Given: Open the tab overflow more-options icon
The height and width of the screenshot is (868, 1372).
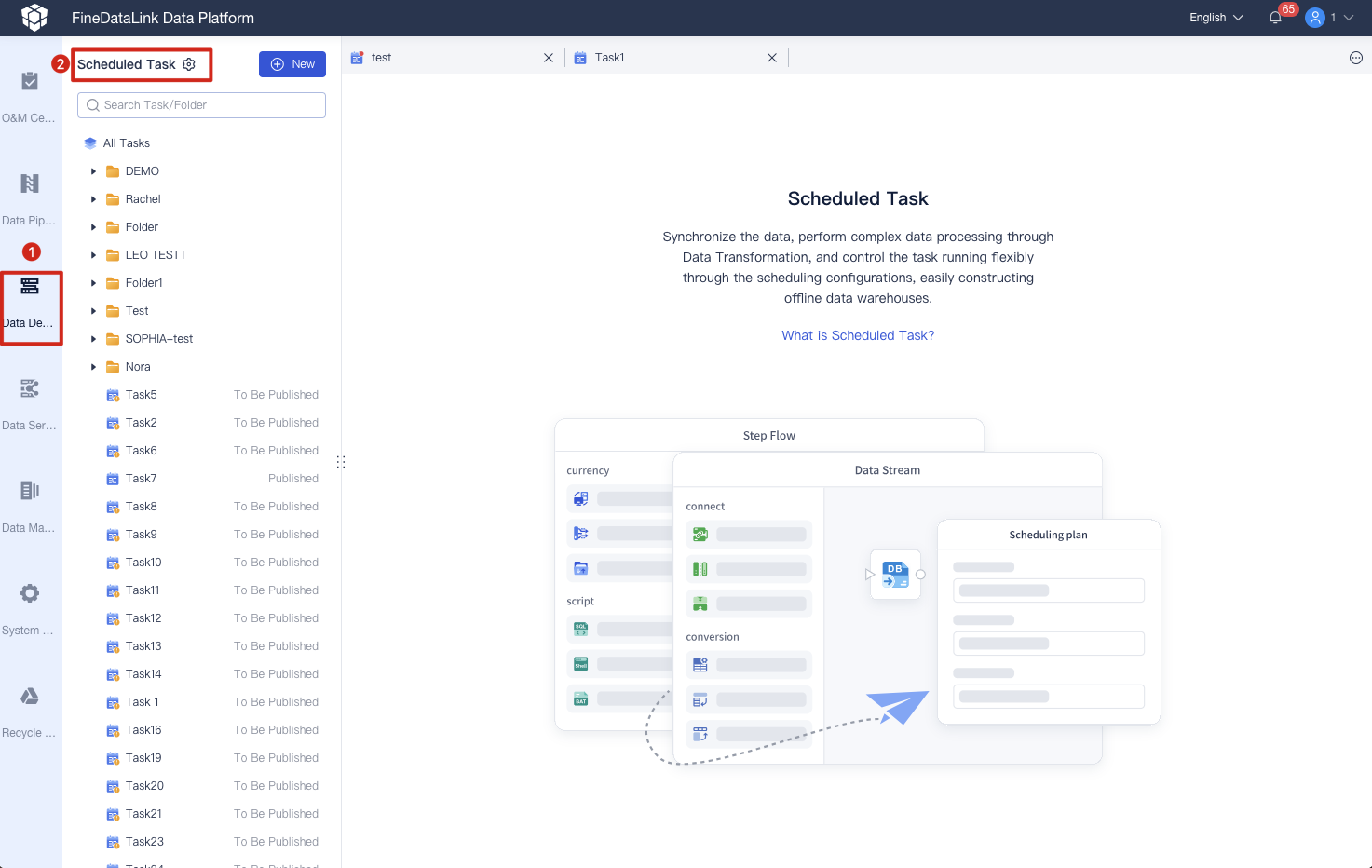Looking at the screenshot, I should 1356,58.
